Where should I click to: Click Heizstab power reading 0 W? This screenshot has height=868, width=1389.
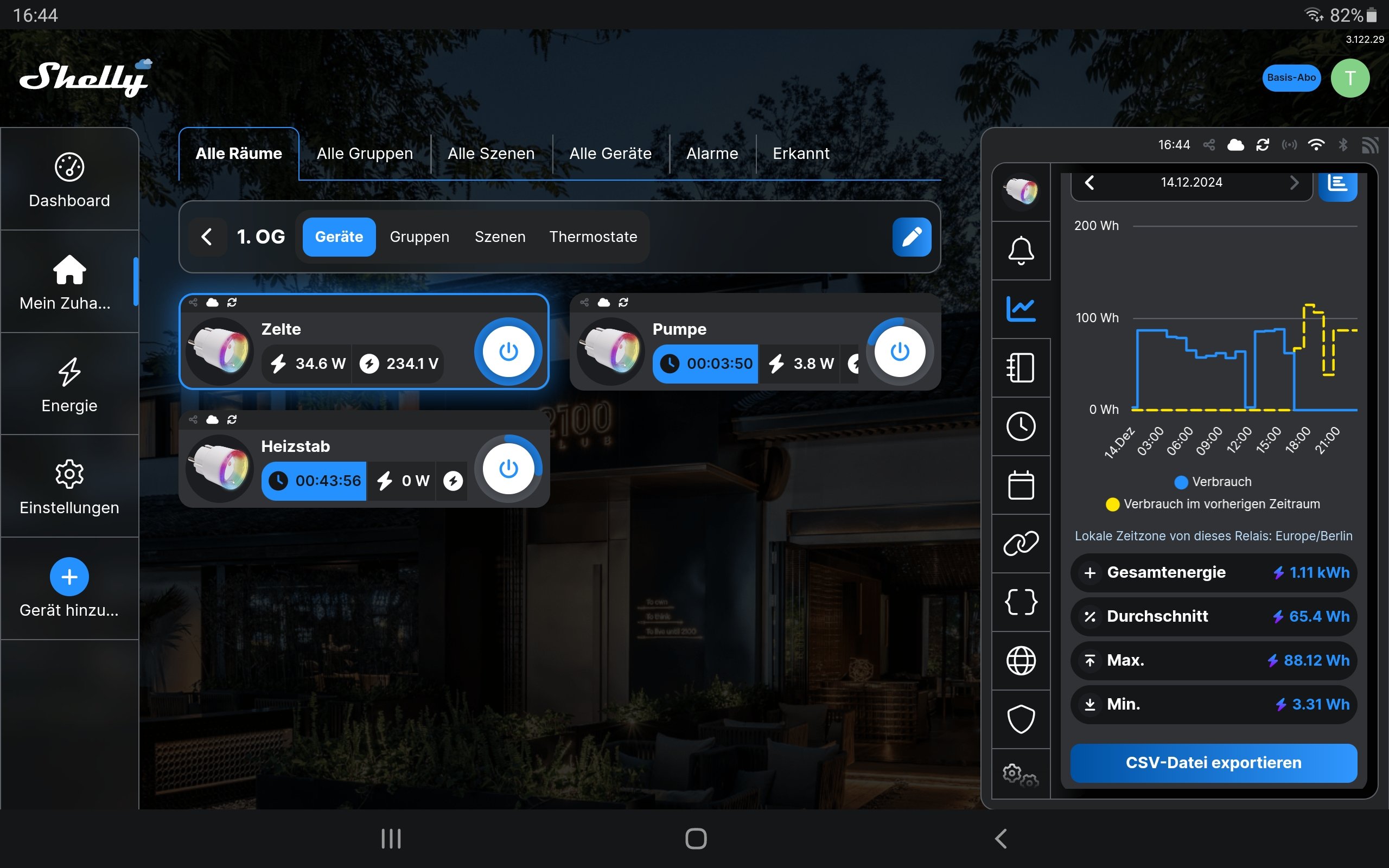pos(403,481)
